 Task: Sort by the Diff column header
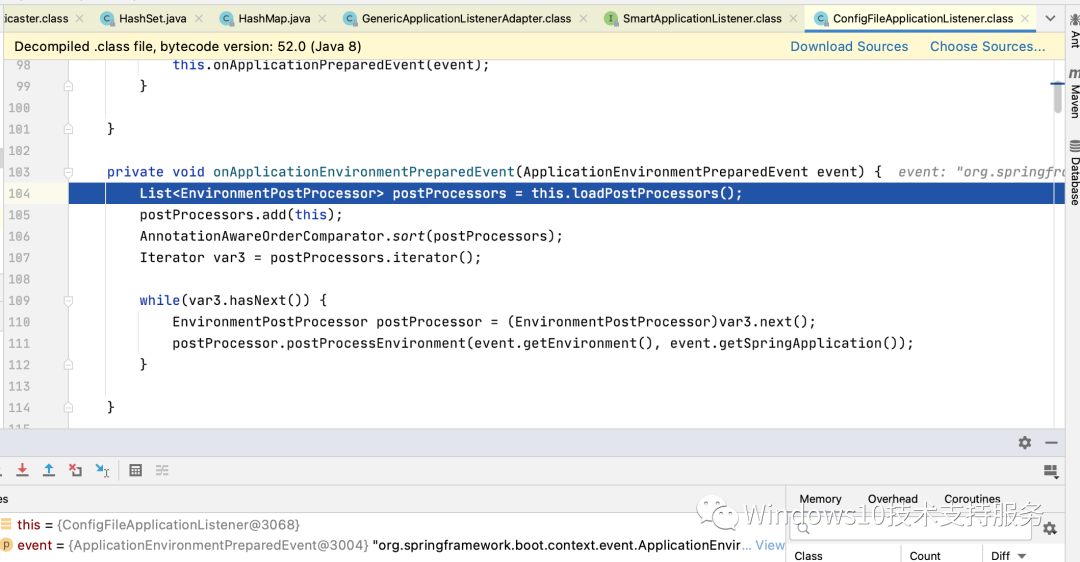tap(1008, 556)
